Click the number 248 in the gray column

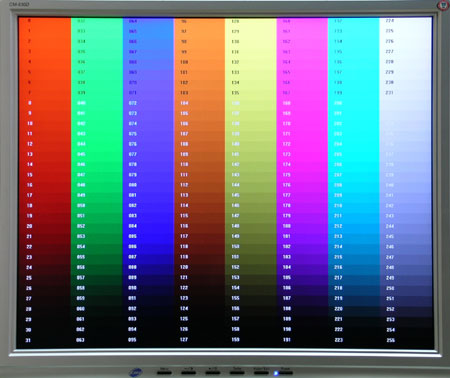[x=390, y=268]
